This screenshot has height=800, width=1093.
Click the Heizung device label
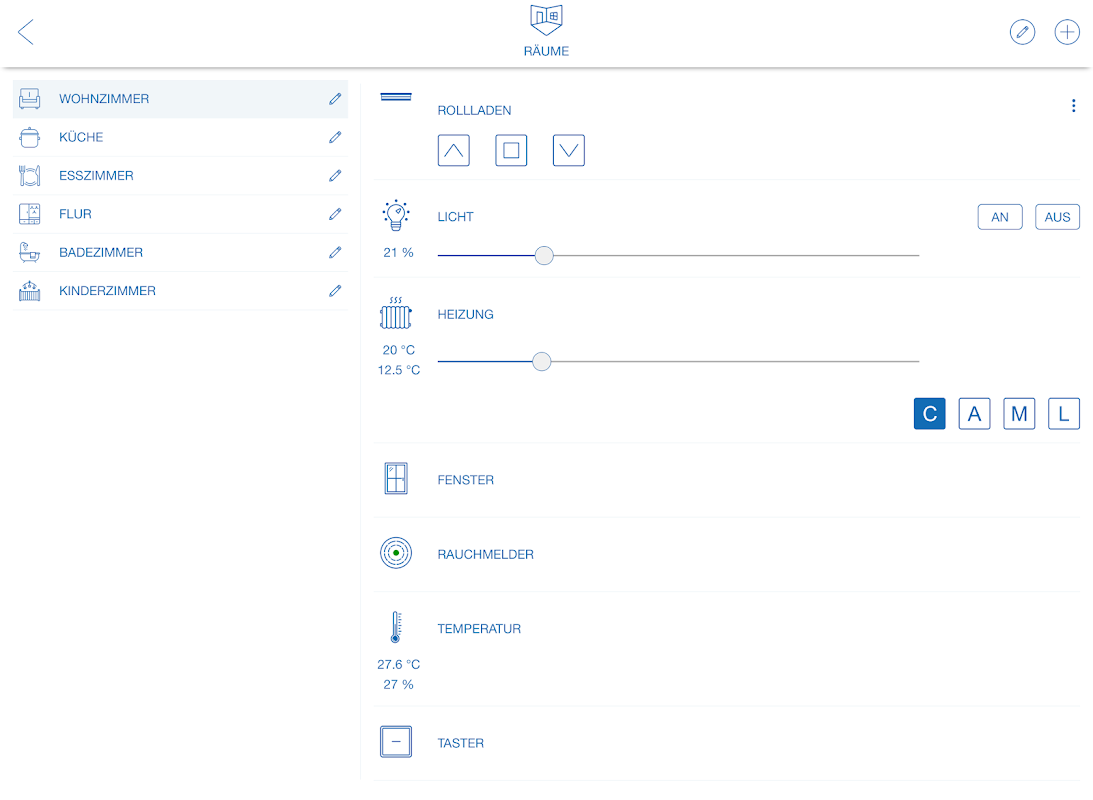(466, 315)
